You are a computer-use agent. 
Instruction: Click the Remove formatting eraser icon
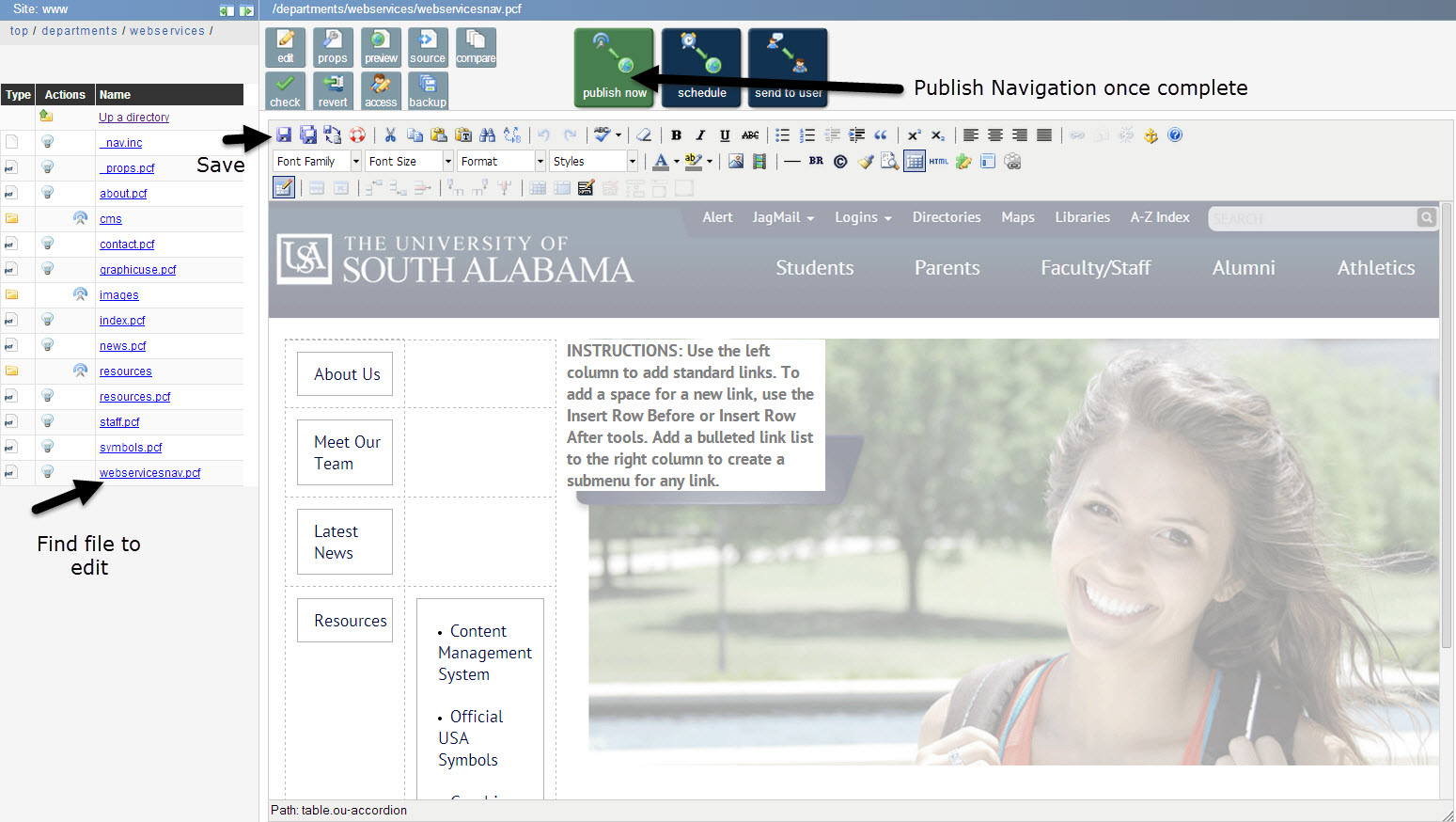tap(644, 135)
